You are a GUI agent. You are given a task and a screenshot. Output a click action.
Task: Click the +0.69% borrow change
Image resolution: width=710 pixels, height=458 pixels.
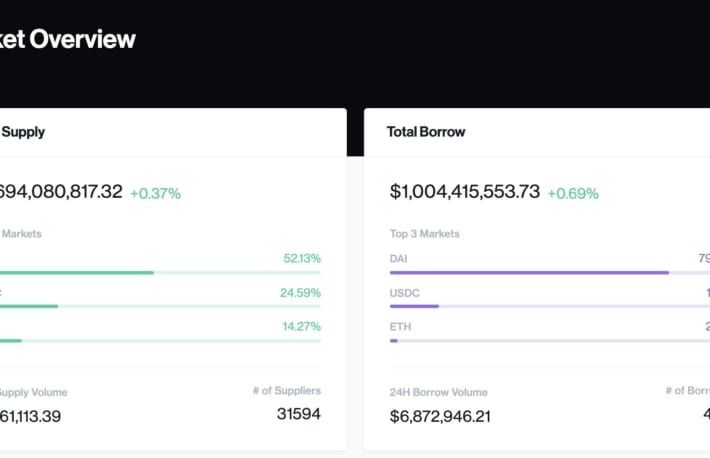[573, 193]
